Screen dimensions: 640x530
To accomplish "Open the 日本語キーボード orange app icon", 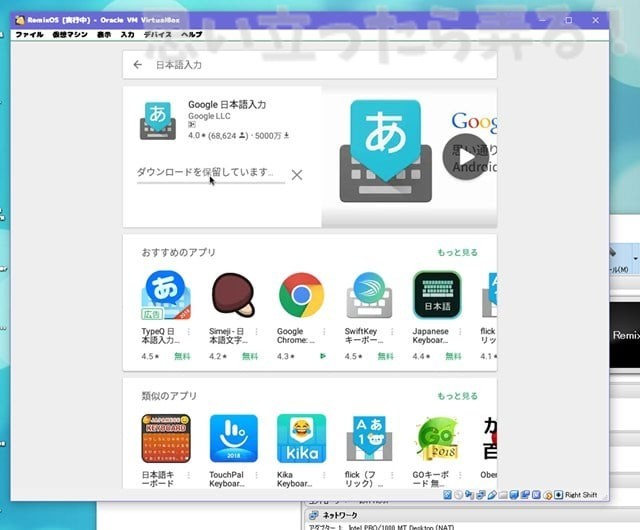I will tap(165, 439).
